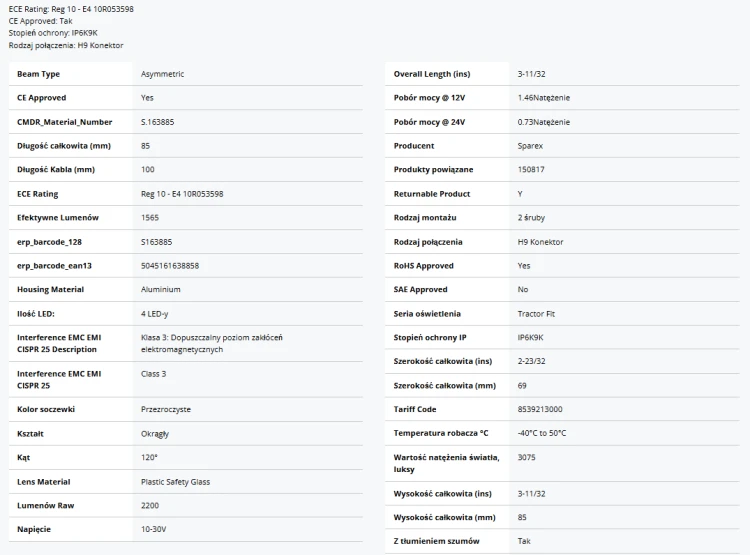Select the Efektywne Lumenów value 1565
750x555 pixels.
(150, 218)
